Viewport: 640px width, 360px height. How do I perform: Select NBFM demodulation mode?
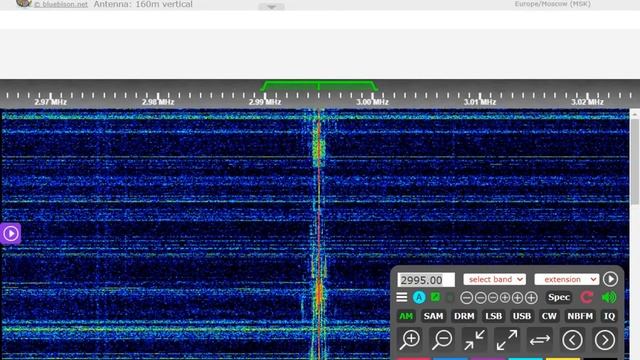[580, 316]
